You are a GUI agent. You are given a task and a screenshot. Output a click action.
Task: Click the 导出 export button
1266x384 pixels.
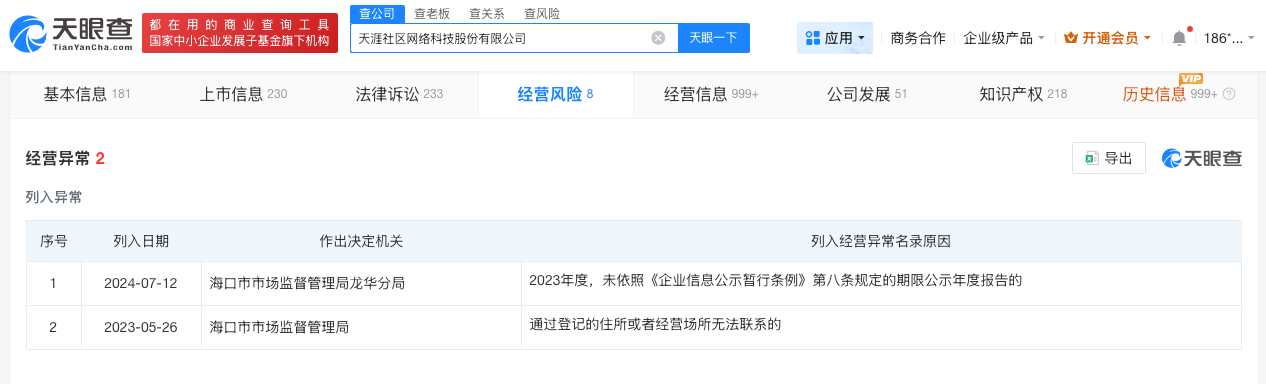[1109, 158]
